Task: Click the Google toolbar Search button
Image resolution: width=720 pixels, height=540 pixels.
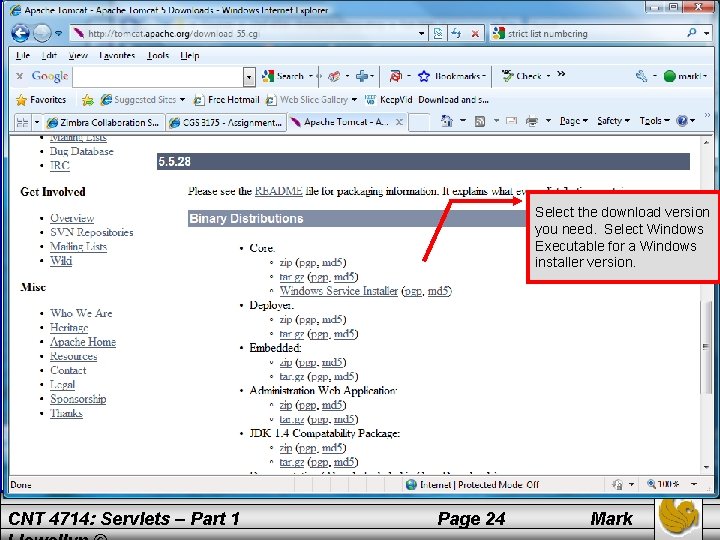Action: click(283, 76)
